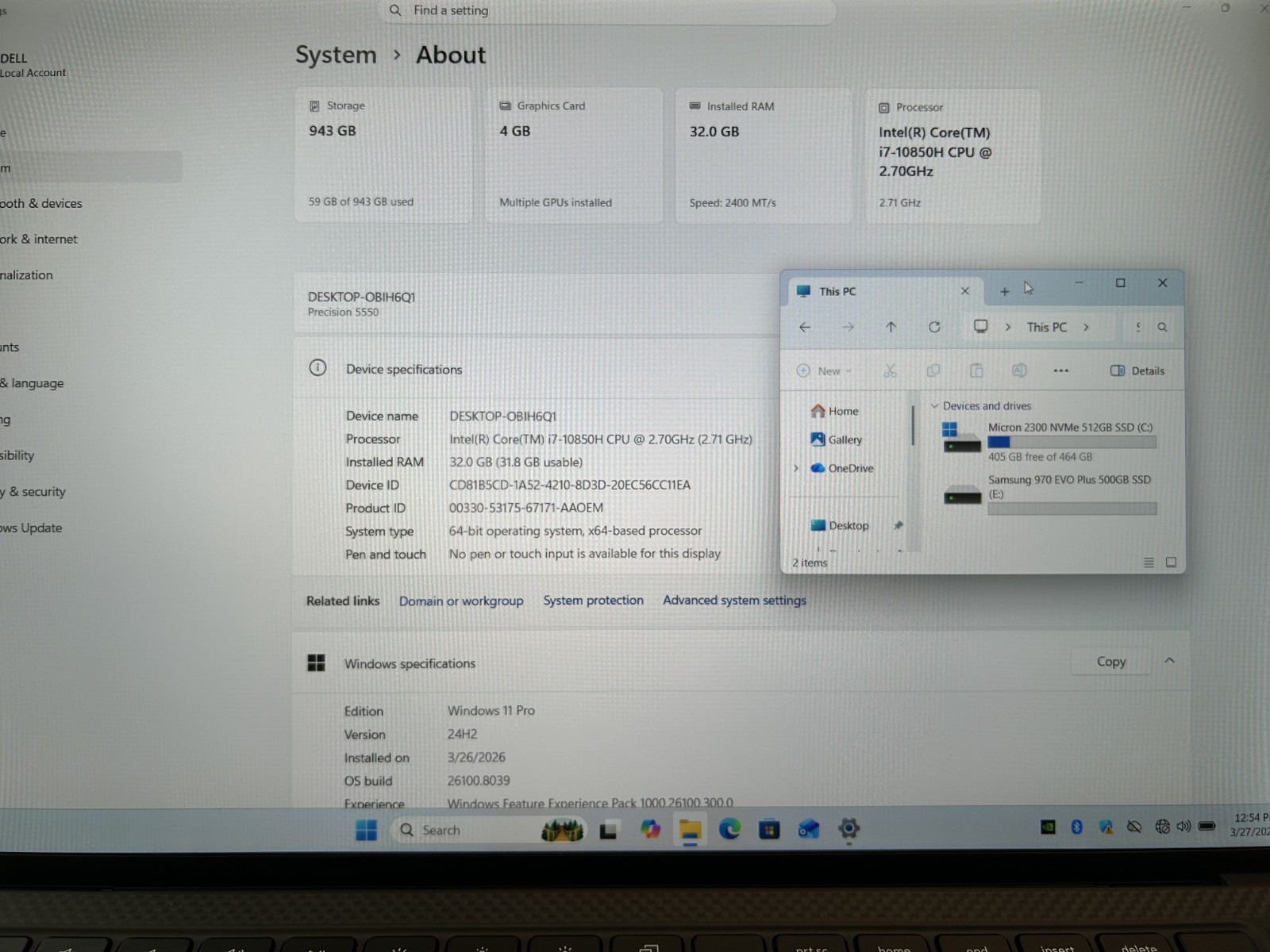Open the Windows Start menu
The width and height of the screenshot is (1270, 952).
click(x=366, y=830)
